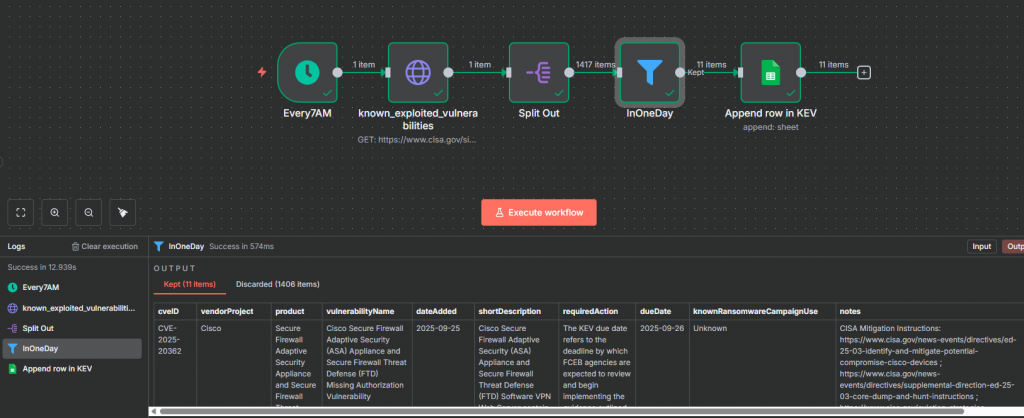
Task: Click the globe icon beside known_exploited log
Action: [x=12, y=308]
